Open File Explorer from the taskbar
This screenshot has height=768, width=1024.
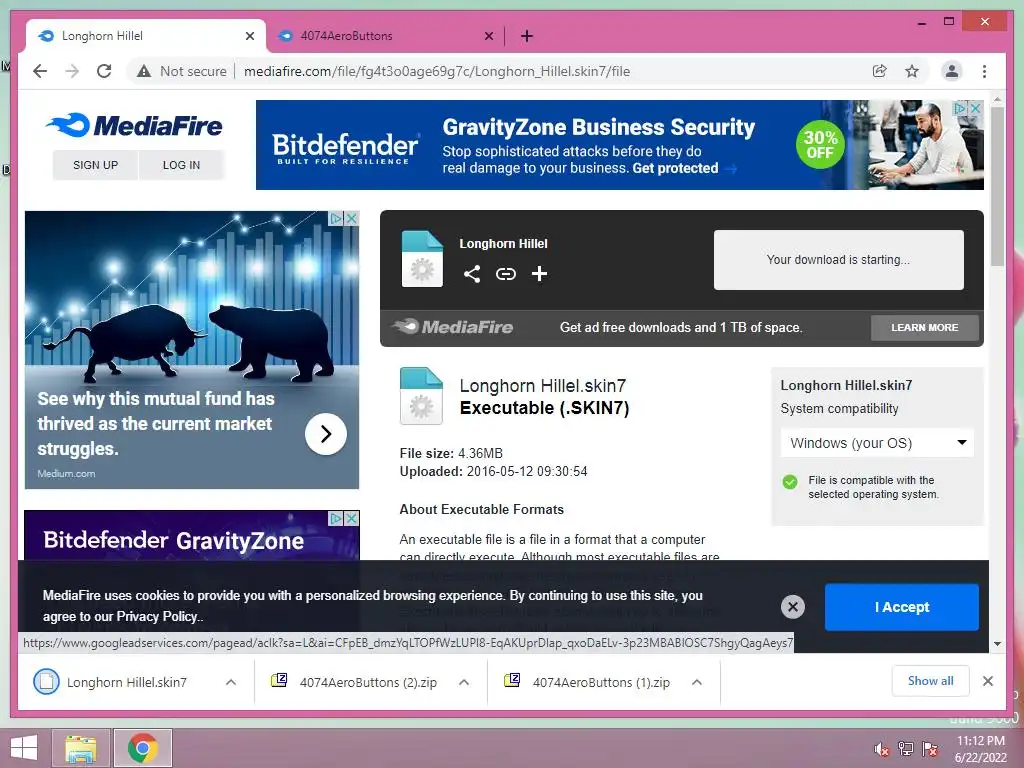point(80,748)
